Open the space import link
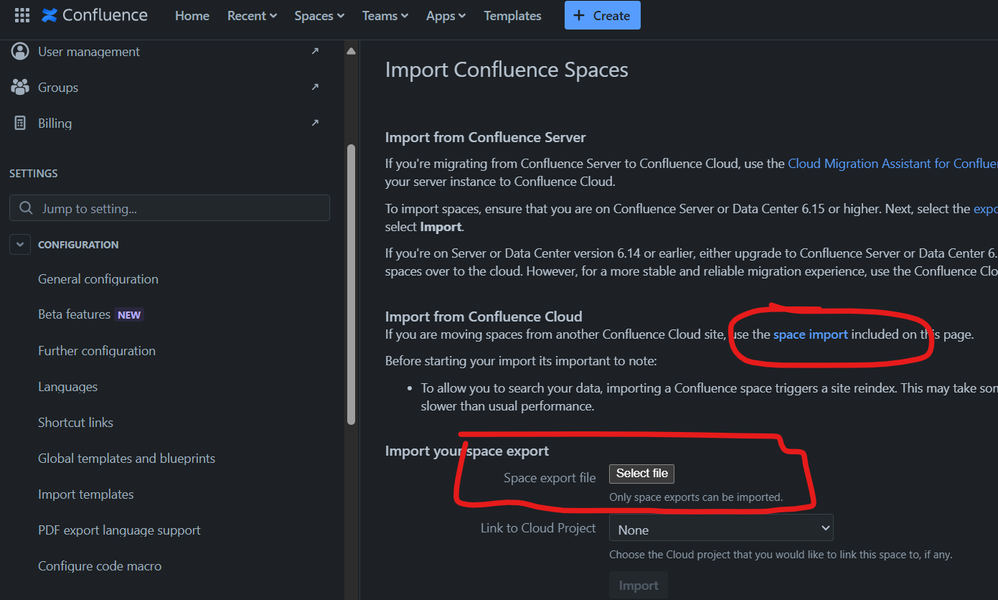Image resolution: width=998 pixels, height=600 pixels. (810, 334)
